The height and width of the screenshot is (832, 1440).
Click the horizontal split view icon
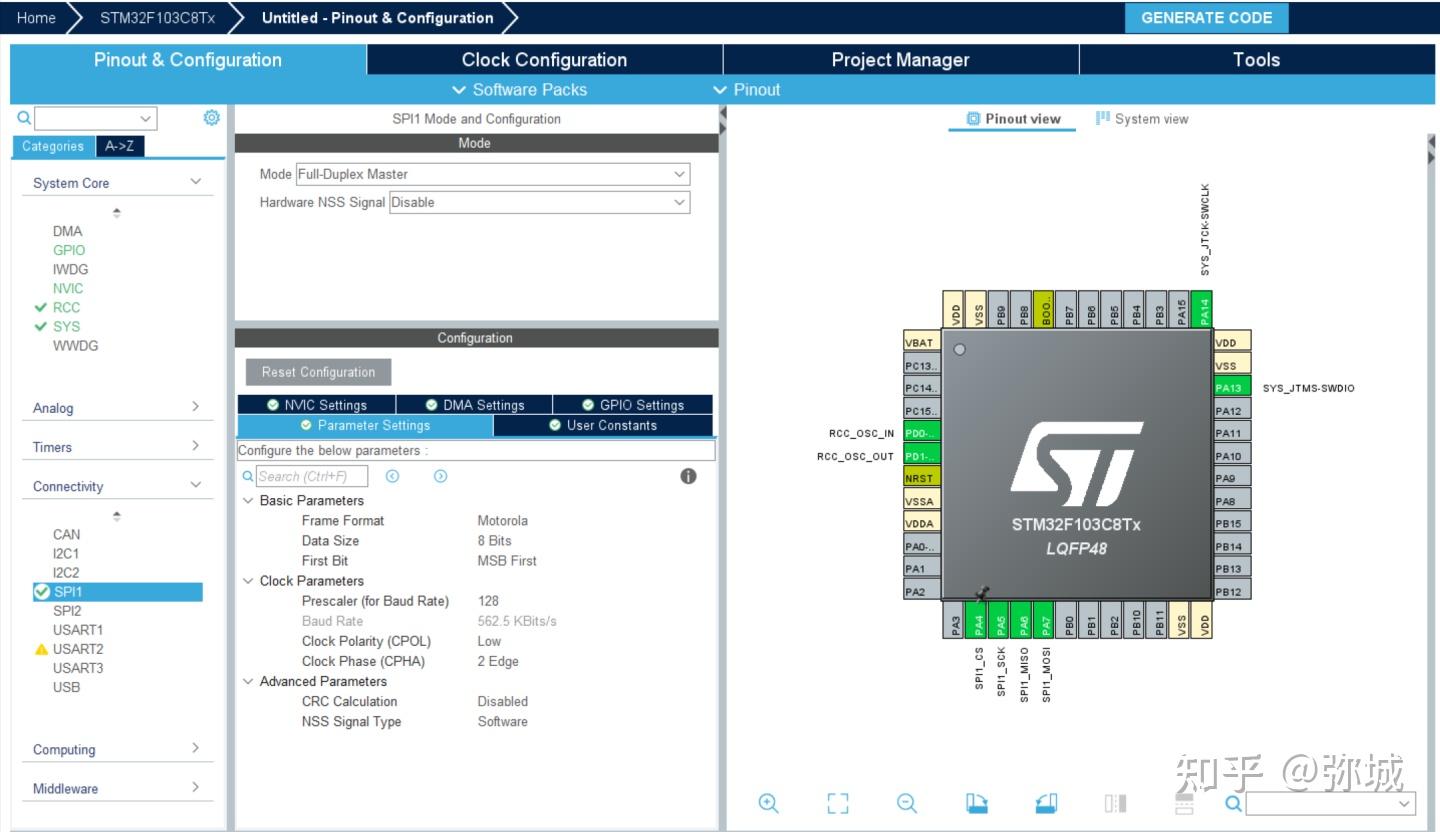click(1184, 803)
